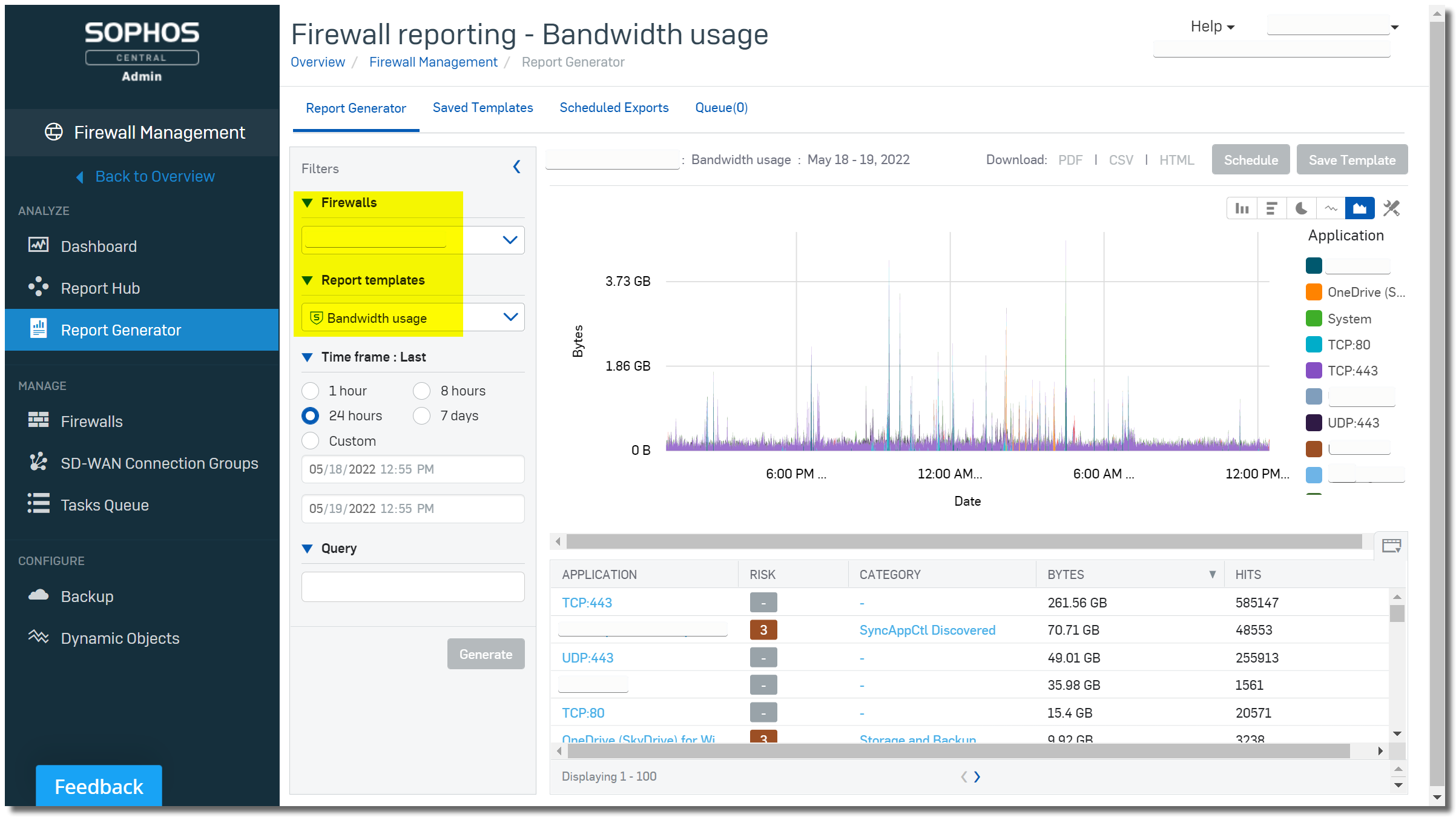Switch chart to horizontal bar view

click(x=1271, y=208)
